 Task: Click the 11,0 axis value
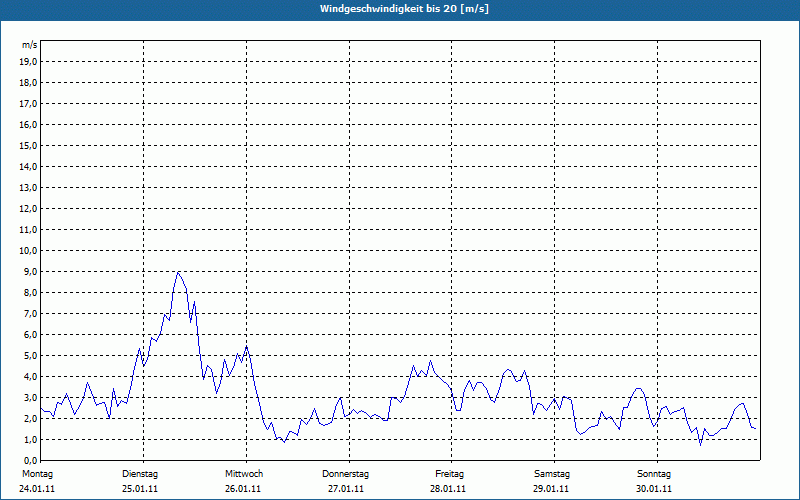[x=29, y=230]
